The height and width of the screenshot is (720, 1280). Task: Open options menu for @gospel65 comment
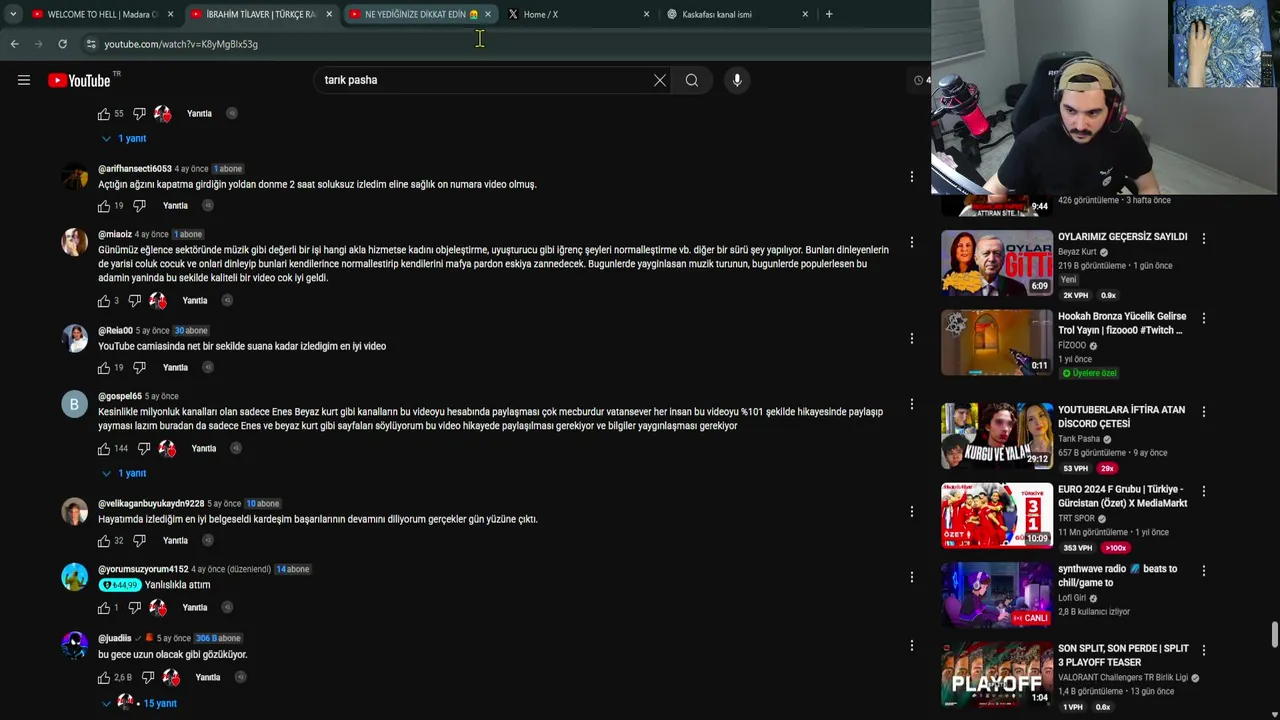pyautogui.click(x=911, y=404)
